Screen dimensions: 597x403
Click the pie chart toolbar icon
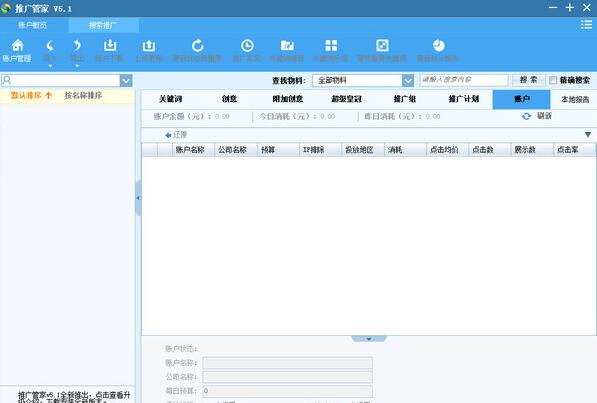click(x=439, y=46)
